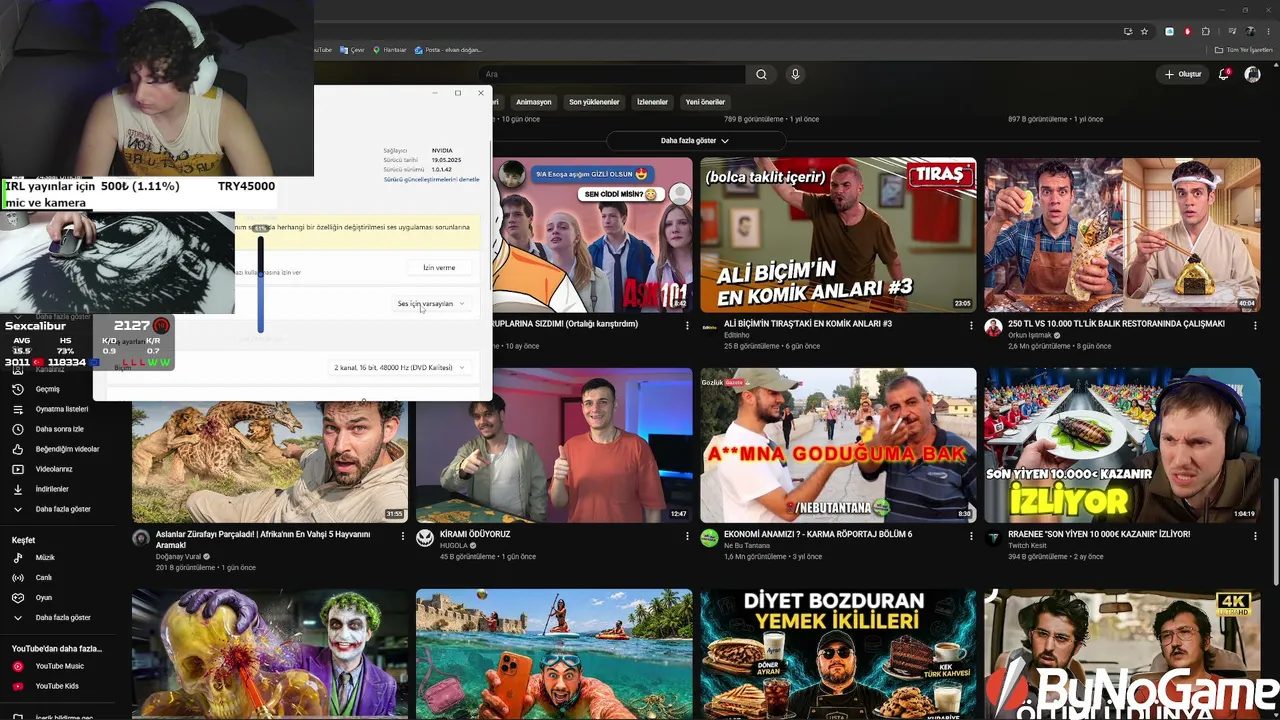The image size is (1280, 720).
Task: Open Sürücü güncelleştirmelerini denetle link
Action: tap(431, 179)
